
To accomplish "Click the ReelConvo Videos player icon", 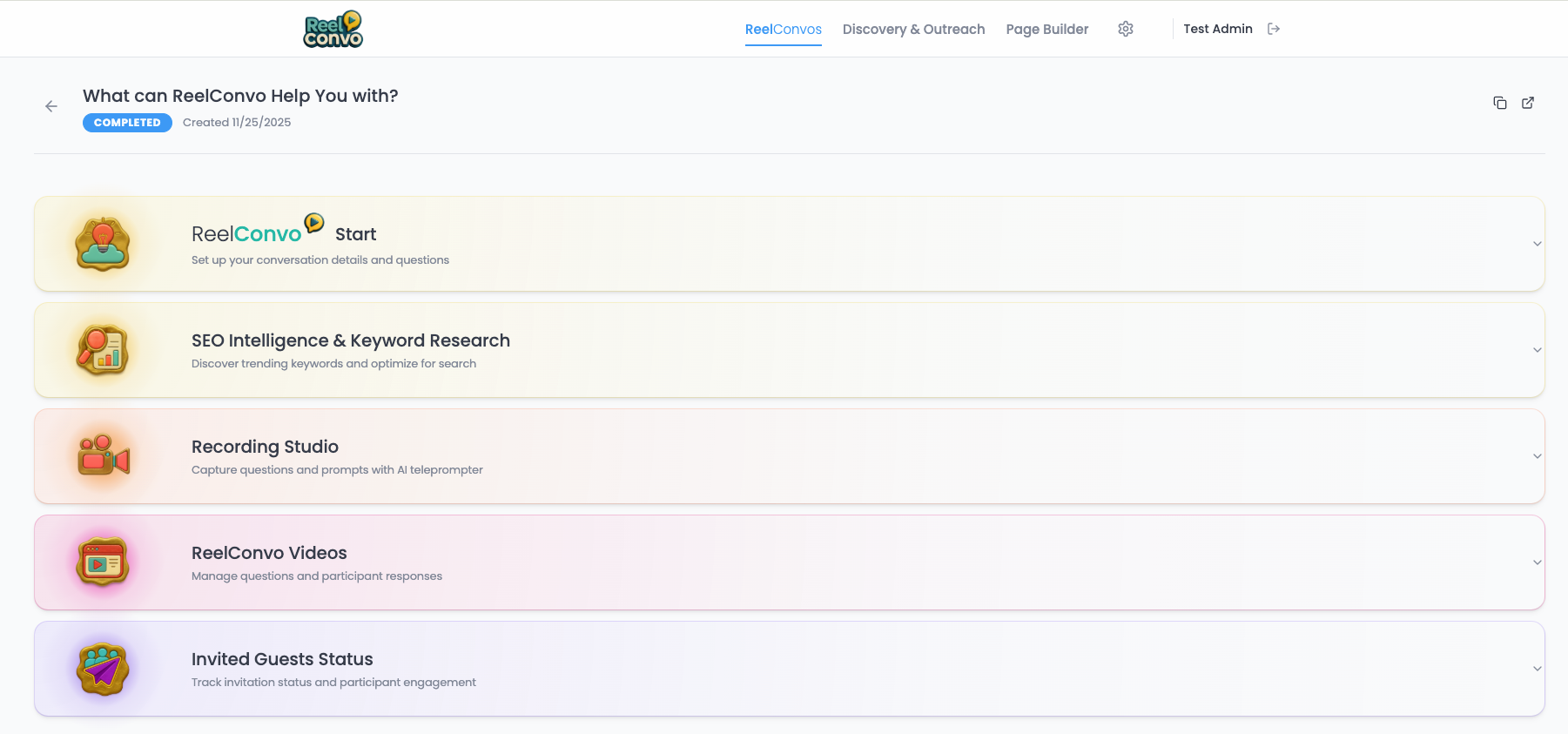I will (103, 562).
